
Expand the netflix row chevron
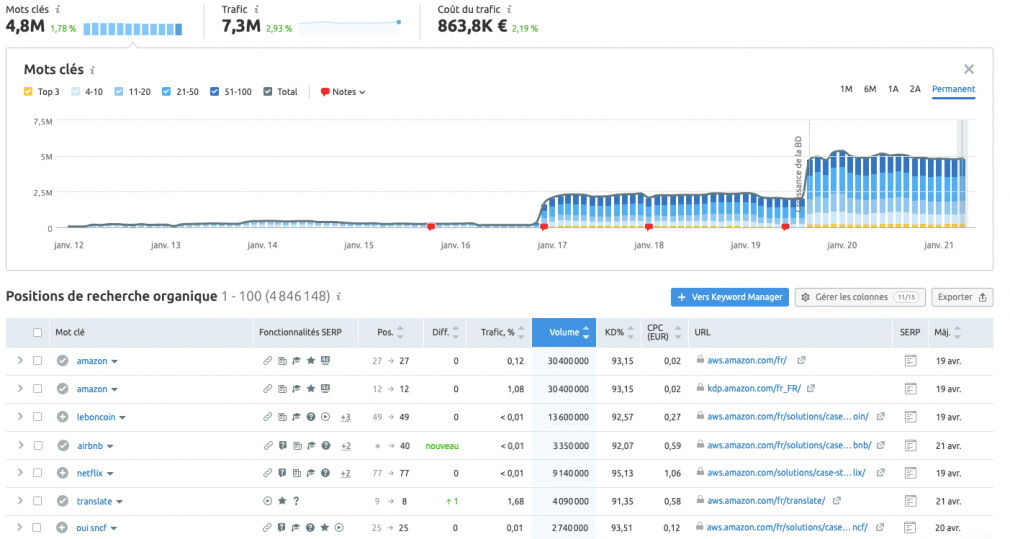coord(20,473)
